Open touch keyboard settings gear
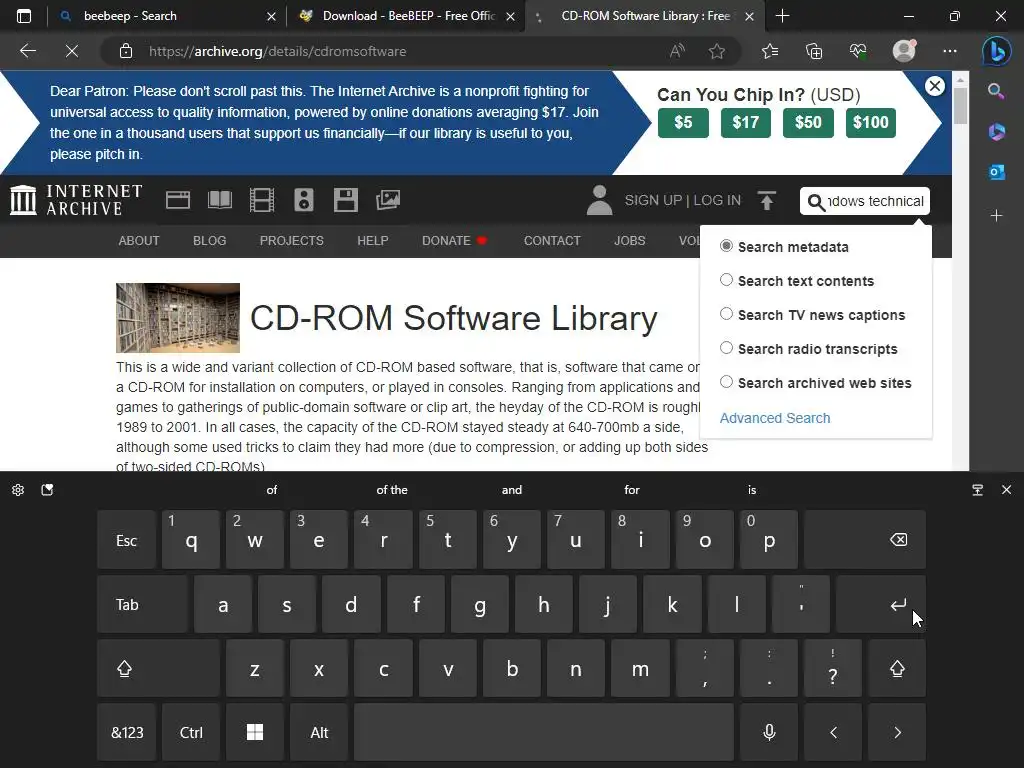 (18, 490)
